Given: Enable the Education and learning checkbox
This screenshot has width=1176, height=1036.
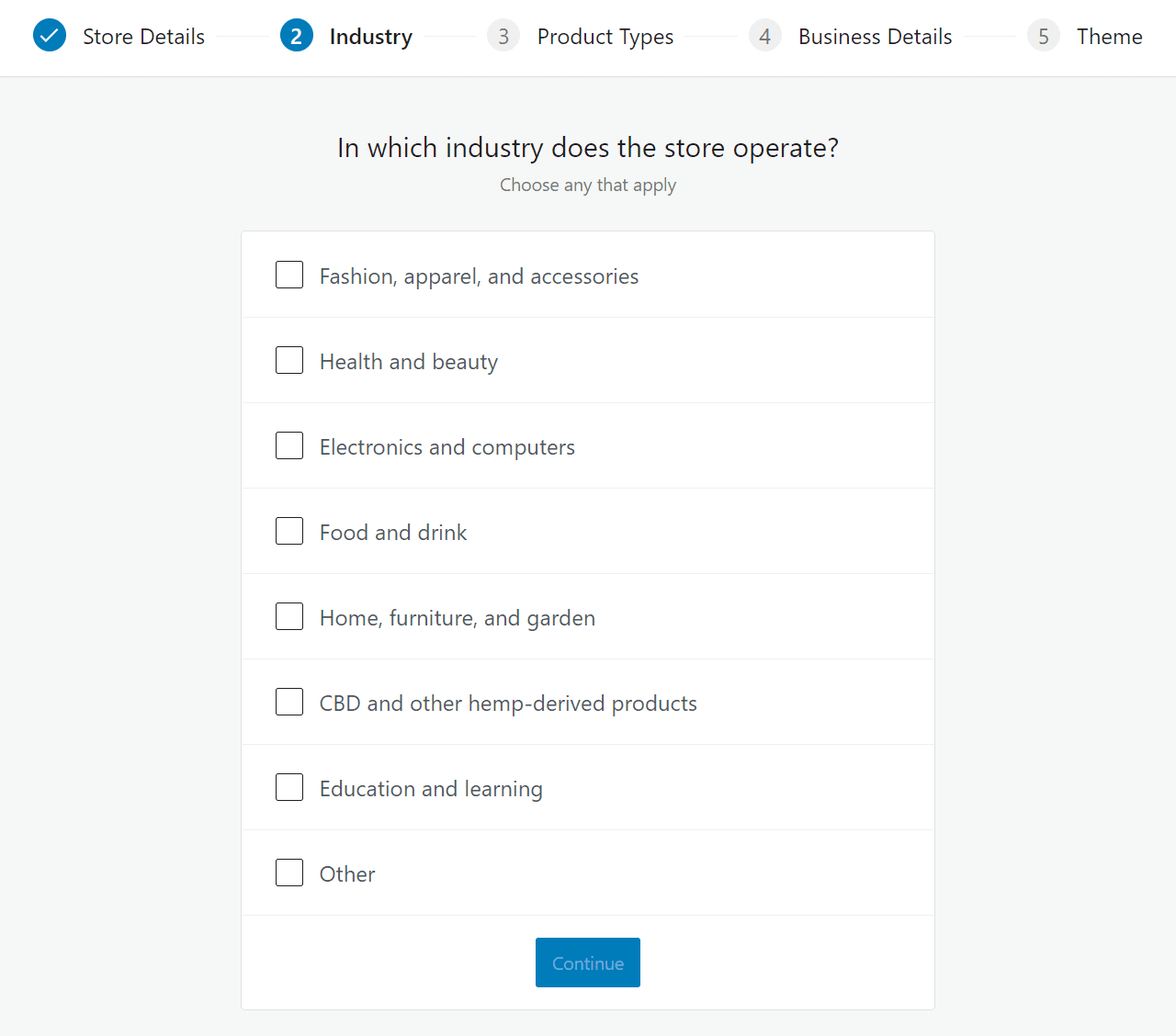Looking at the screenshot, I should [x=289, y=787].
